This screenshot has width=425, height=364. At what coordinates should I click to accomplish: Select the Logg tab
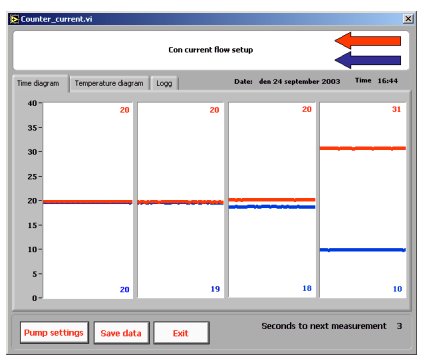[164, 83]
